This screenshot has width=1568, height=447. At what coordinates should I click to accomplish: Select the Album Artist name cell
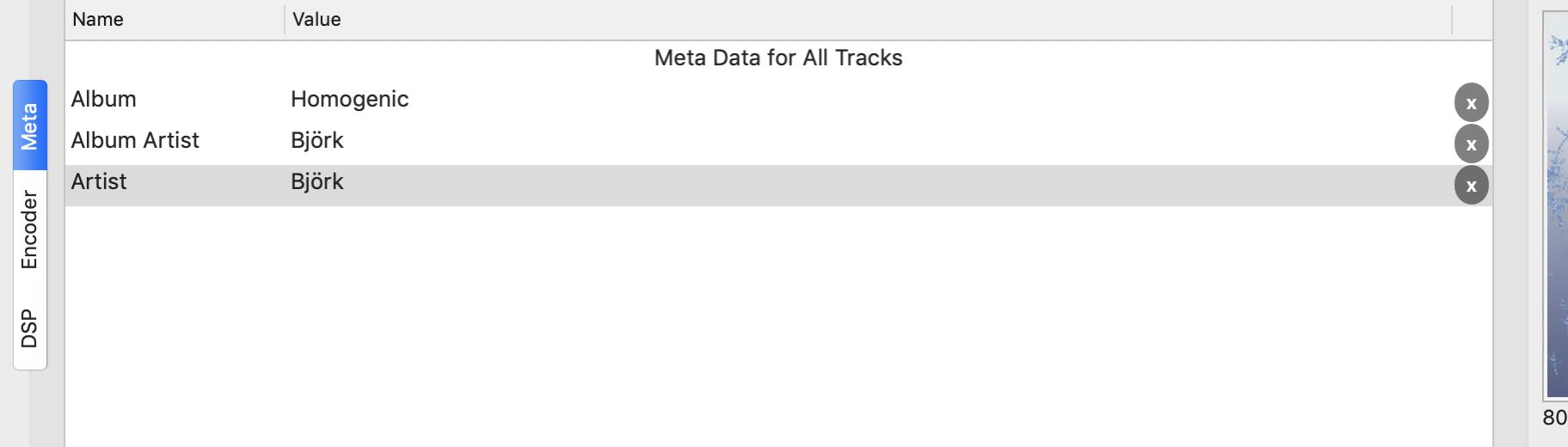(x=135, y=141)
